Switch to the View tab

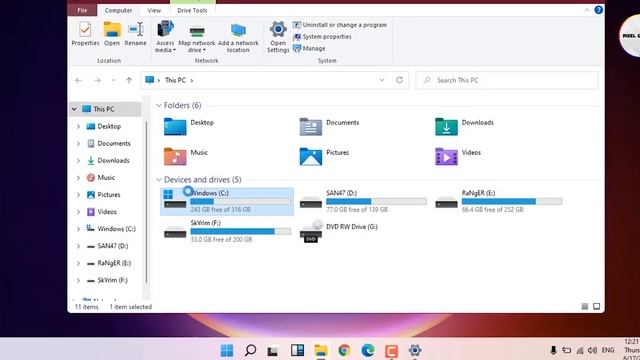coord(154,10)
